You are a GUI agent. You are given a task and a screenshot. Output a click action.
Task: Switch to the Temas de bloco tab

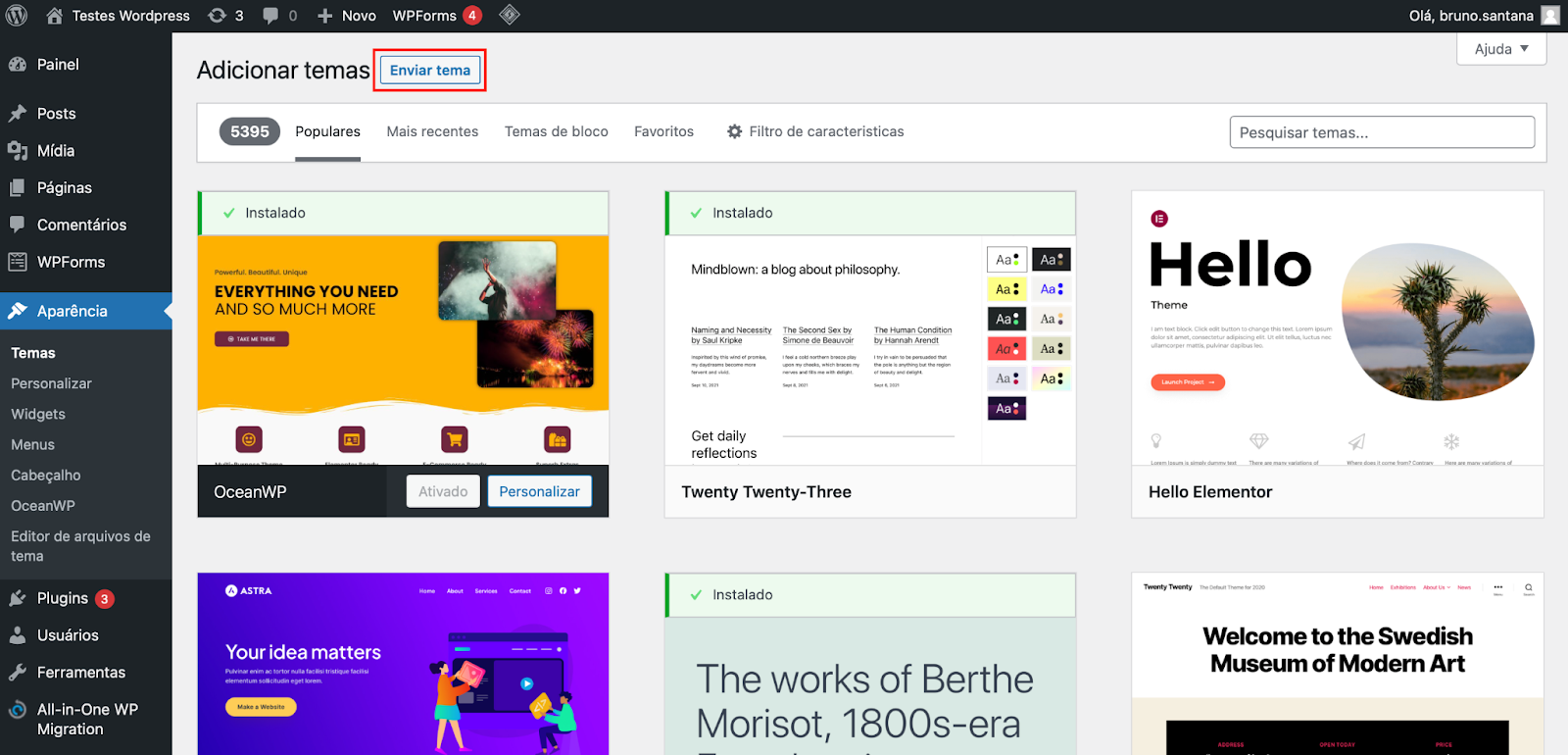tap(557, 131)
